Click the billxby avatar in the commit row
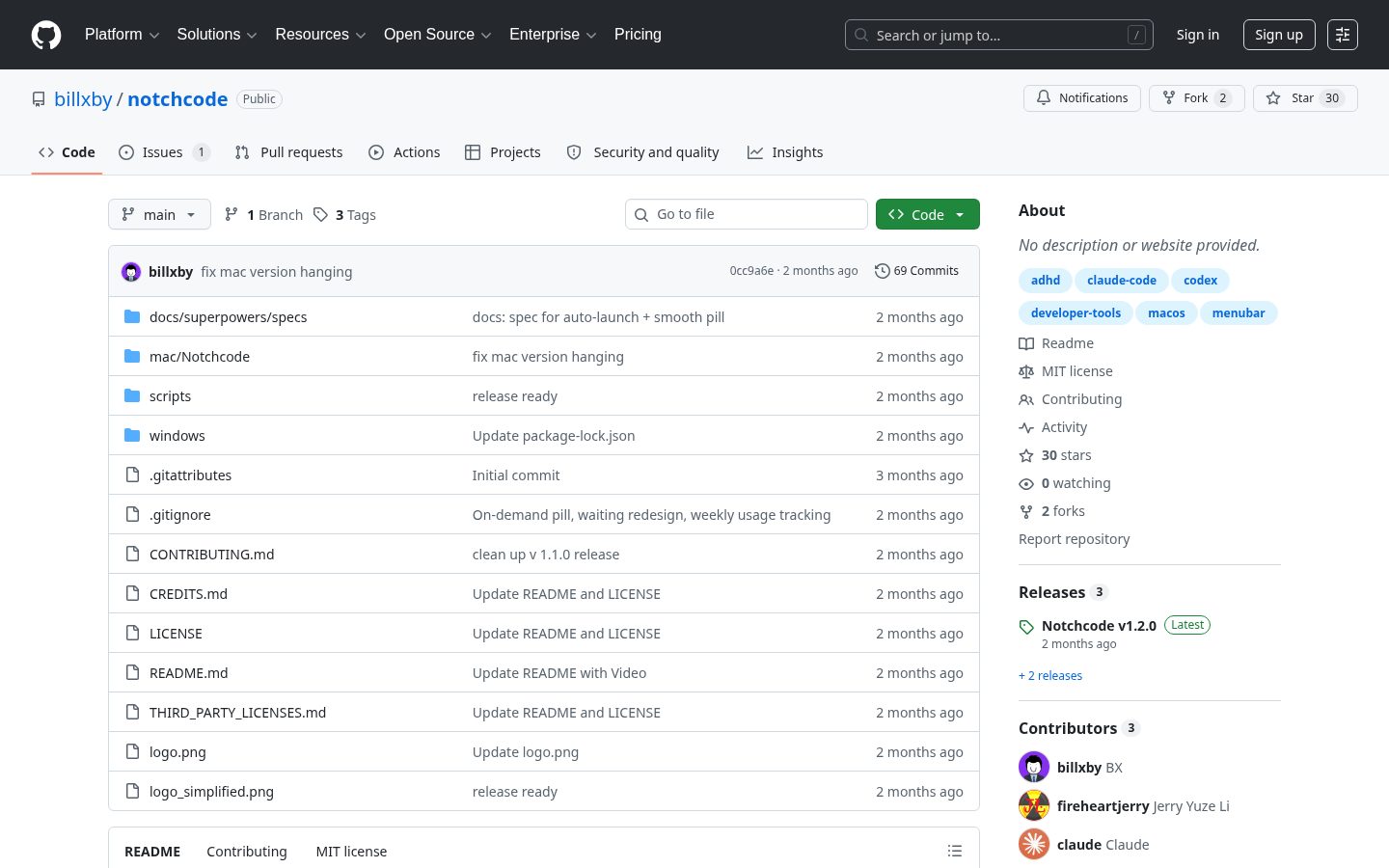 131,272
